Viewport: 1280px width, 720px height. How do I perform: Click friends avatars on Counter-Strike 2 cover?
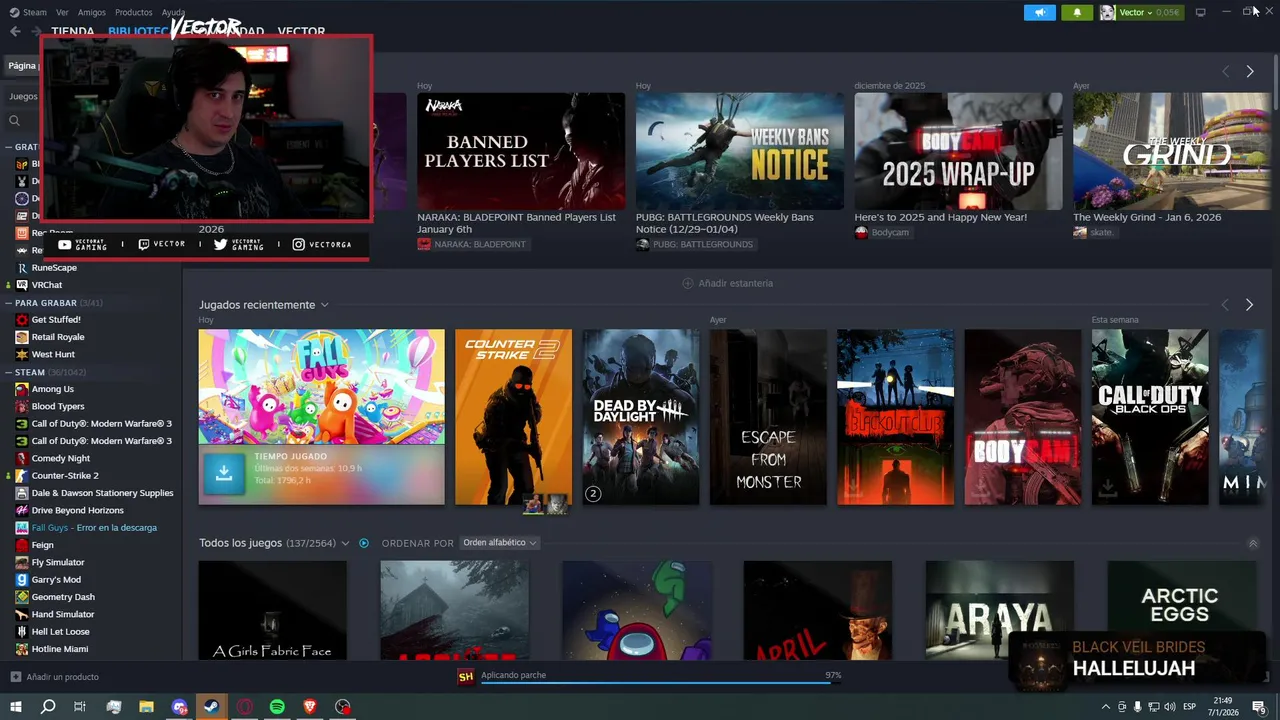[x=546, y=503]
